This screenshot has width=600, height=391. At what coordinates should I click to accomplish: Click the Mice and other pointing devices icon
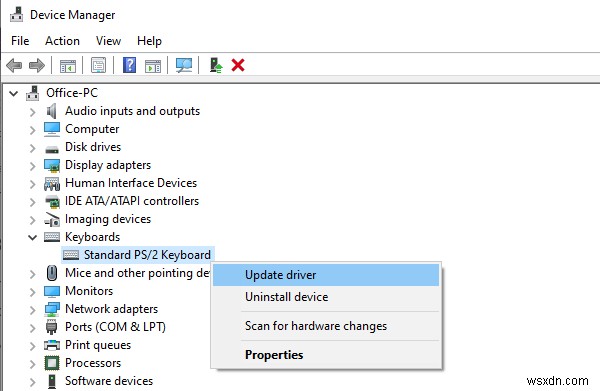pyautogui.click(x=52, y=273)
